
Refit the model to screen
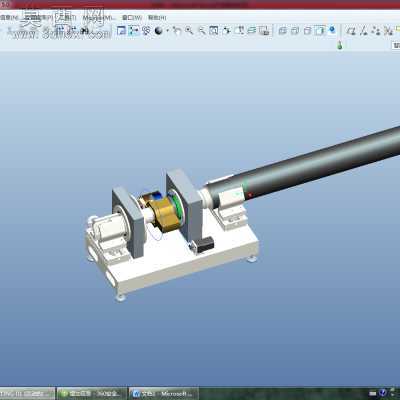214,31
